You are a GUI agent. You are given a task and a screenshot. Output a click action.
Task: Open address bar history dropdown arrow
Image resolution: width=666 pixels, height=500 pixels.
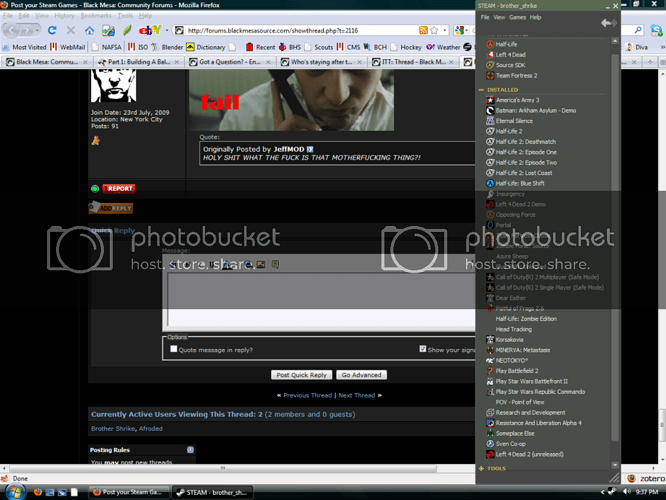[445, 30]
